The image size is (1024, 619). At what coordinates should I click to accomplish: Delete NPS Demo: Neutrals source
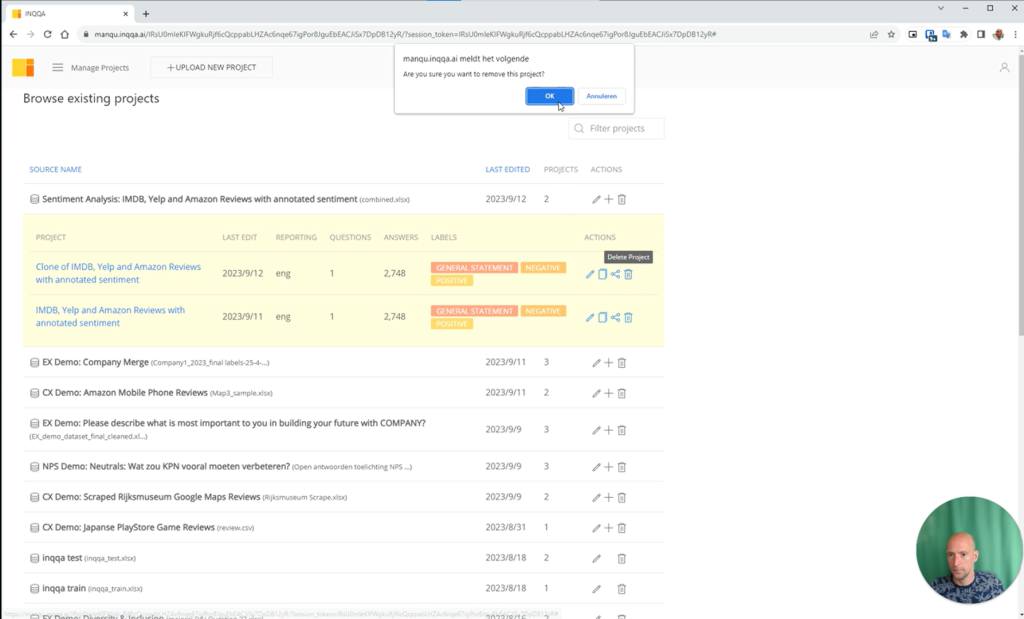tap(622, 467)
